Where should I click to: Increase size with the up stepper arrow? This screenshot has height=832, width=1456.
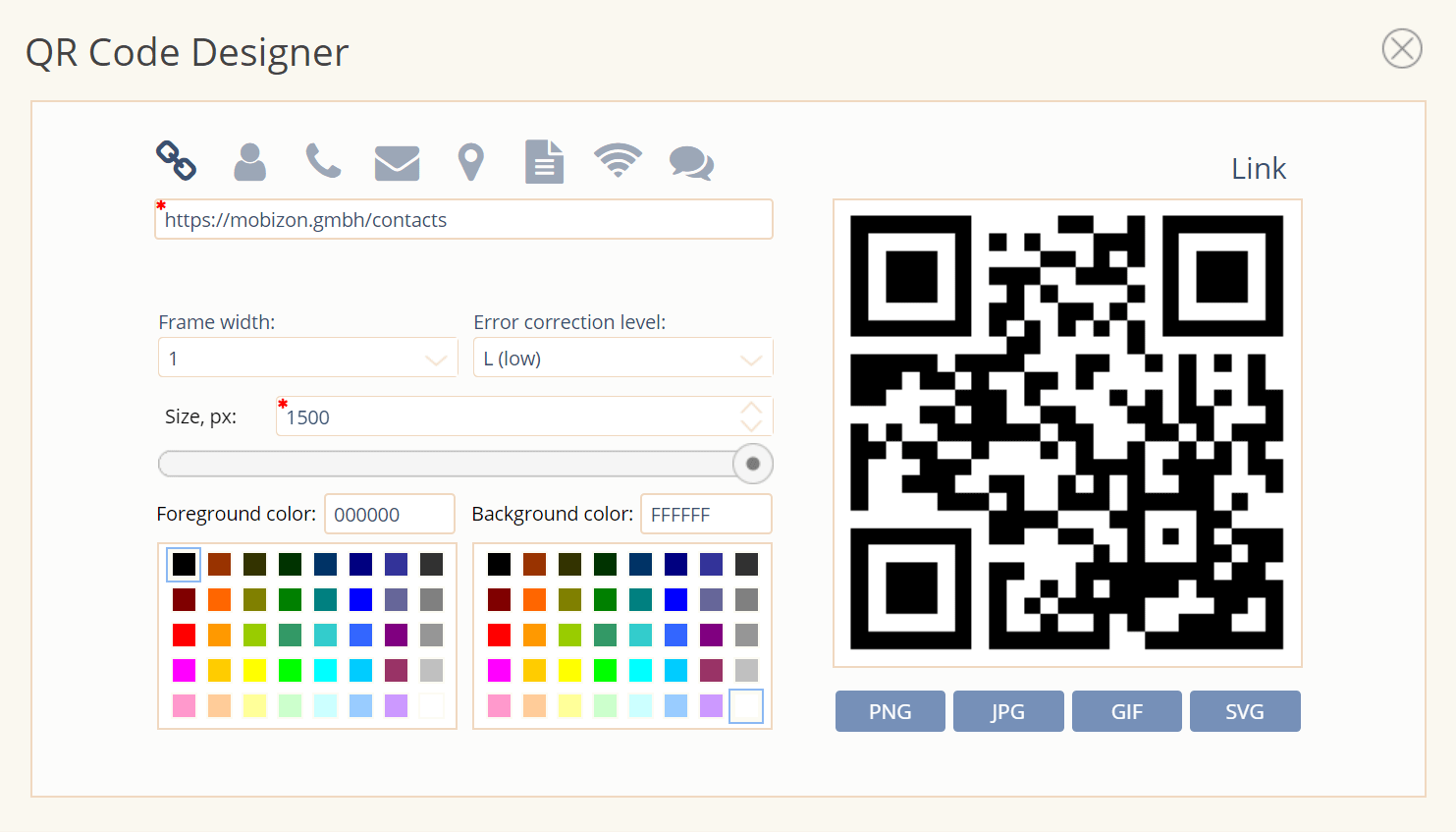(751, 408)
